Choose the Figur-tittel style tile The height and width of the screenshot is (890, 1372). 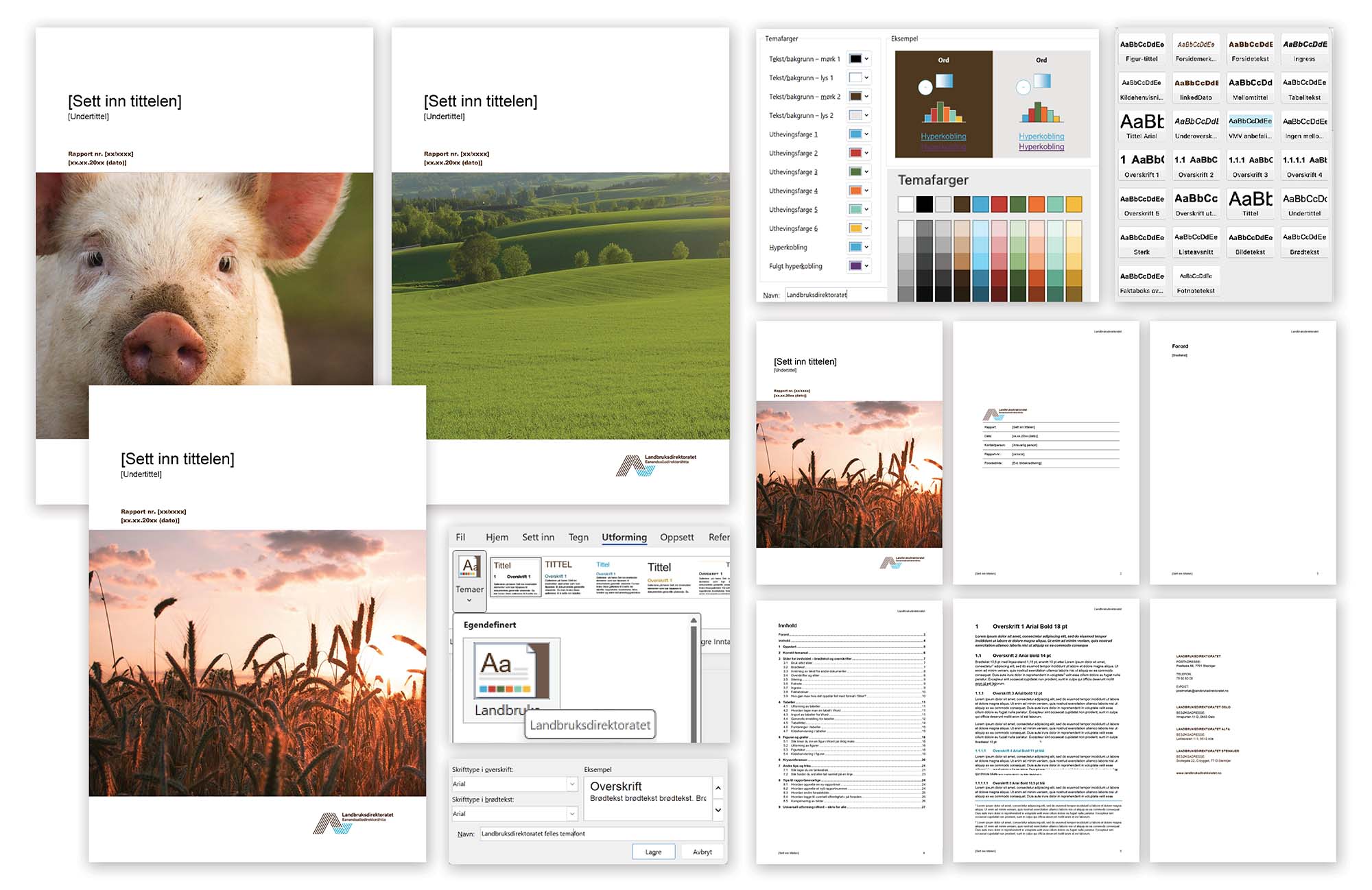click(x=1142, y=49)
